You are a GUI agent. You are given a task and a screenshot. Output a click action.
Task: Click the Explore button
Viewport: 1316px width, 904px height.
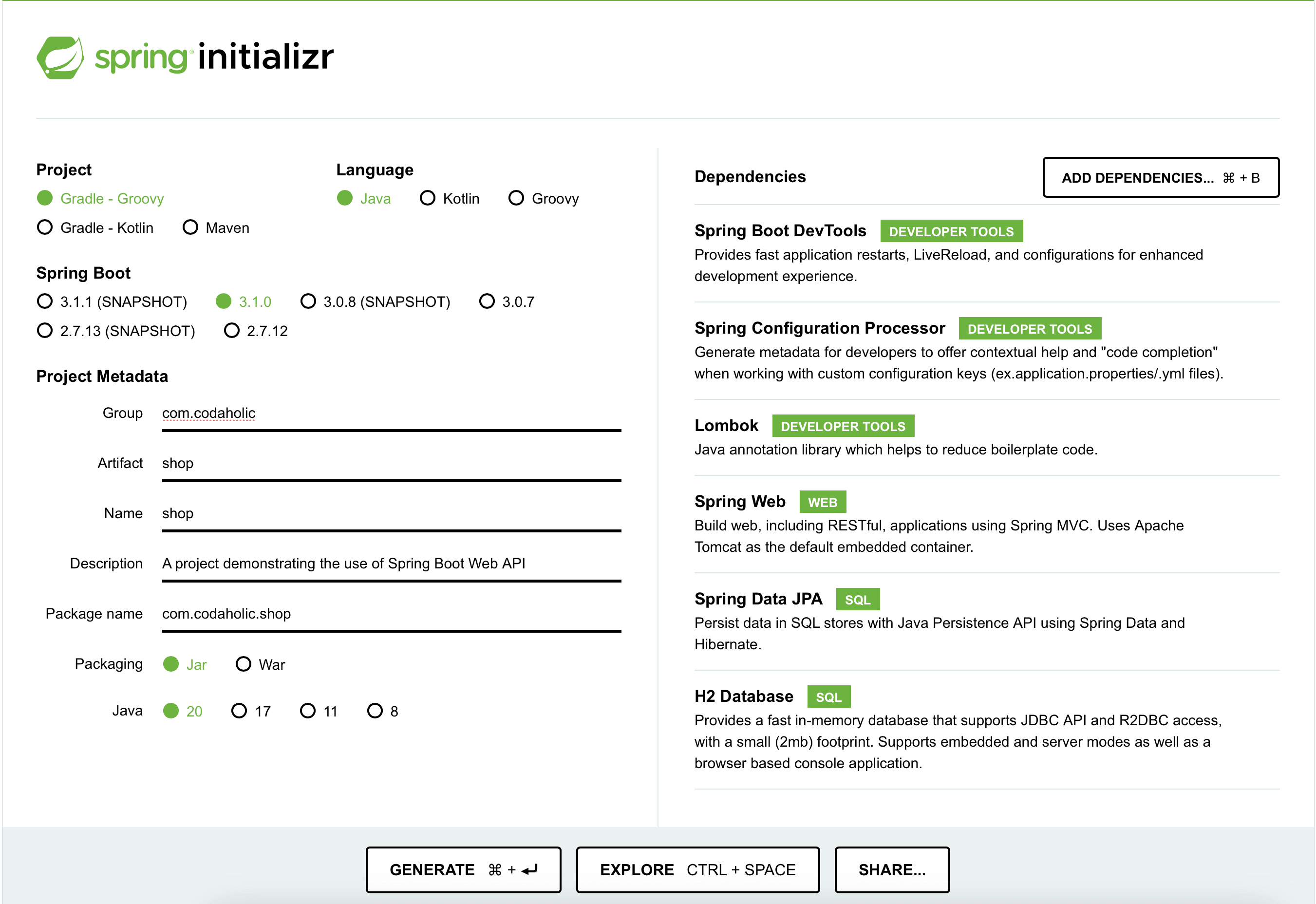point(697,870)
